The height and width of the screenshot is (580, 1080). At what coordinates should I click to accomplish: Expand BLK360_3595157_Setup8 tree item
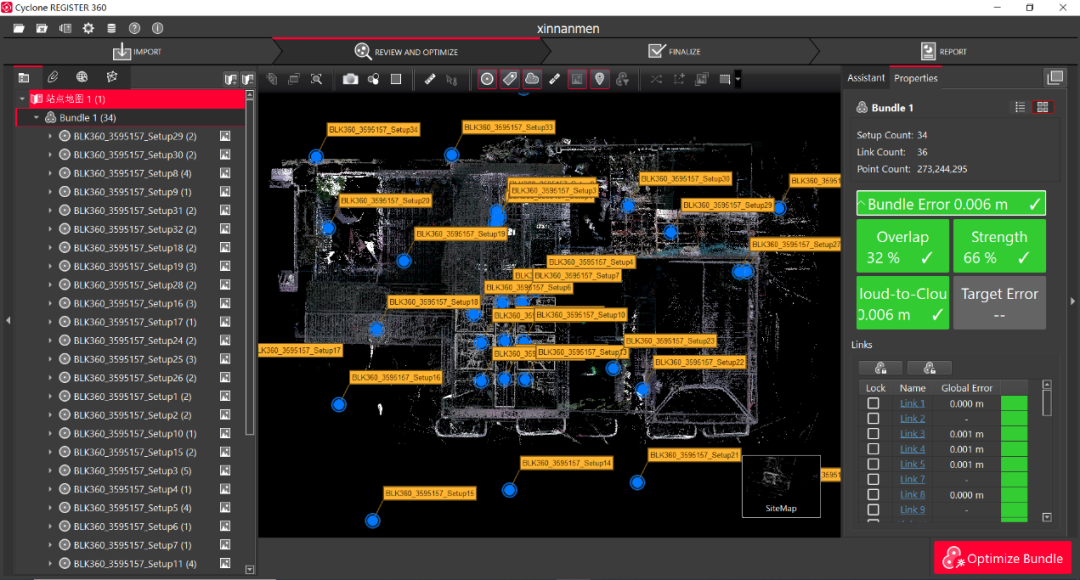[x=50, y=174]
